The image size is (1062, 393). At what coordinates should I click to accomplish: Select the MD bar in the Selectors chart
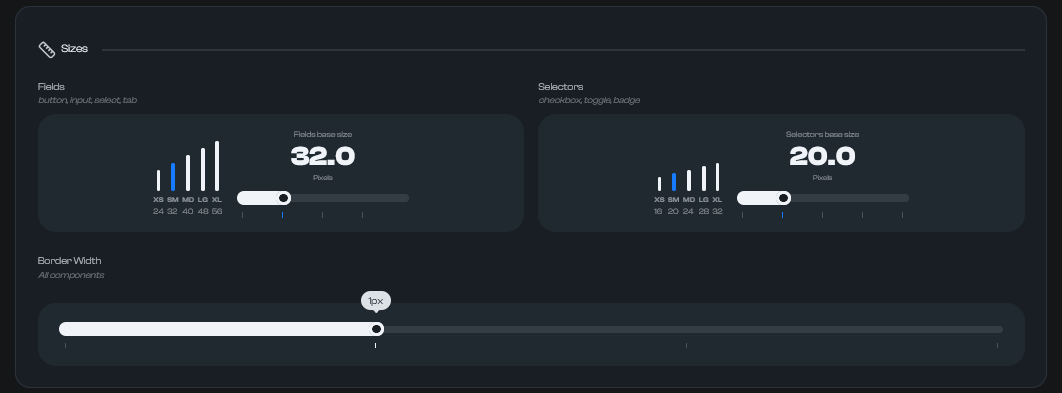click(x=689, y=180)
